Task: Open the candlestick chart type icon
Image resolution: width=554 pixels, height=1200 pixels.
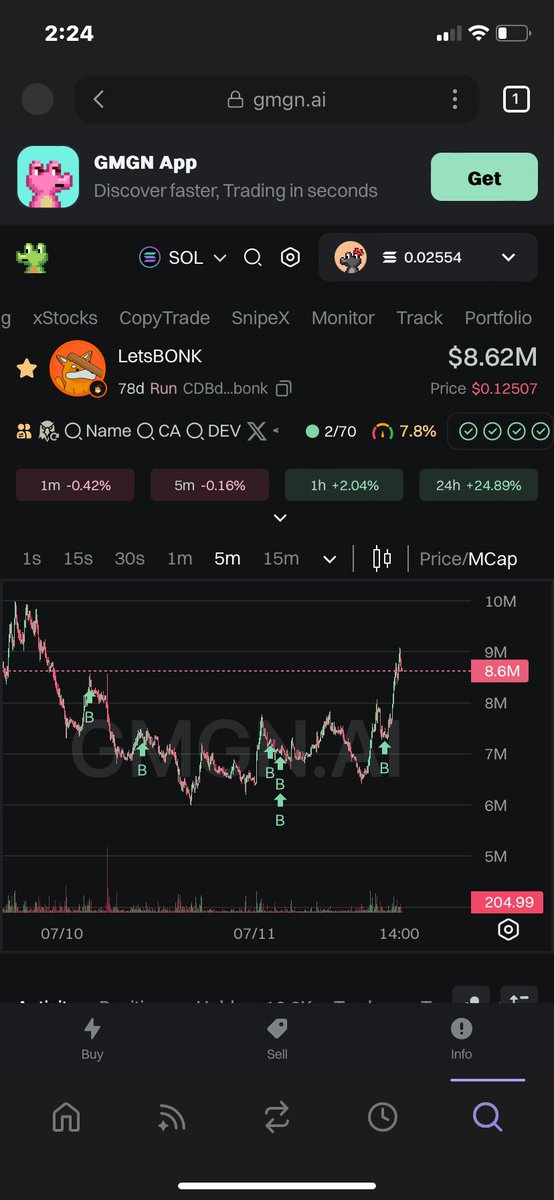Action: click(x=381, y=558)
